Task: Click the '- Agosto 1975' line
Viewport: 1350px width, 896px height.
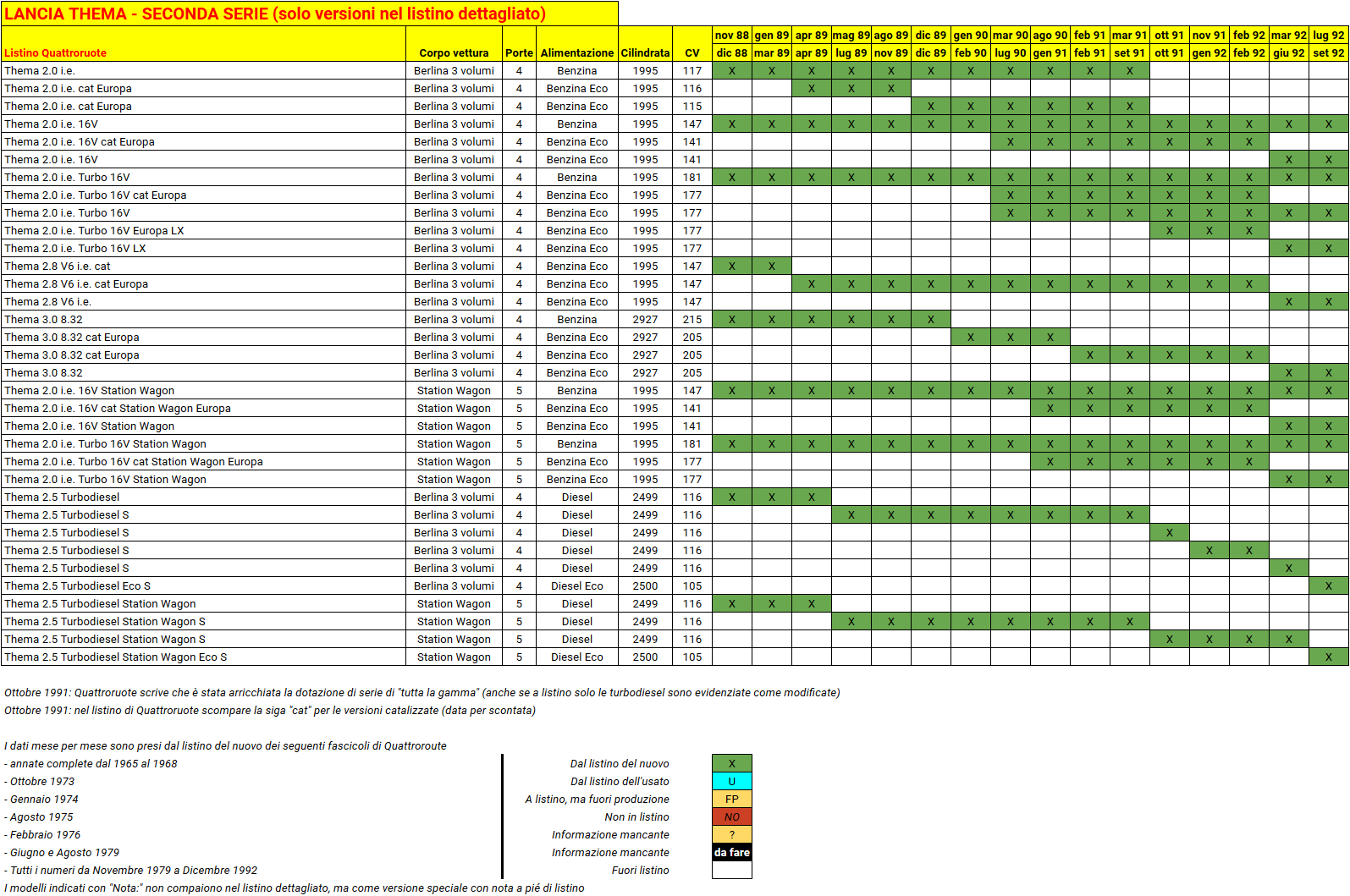Action: click(38, 816)
